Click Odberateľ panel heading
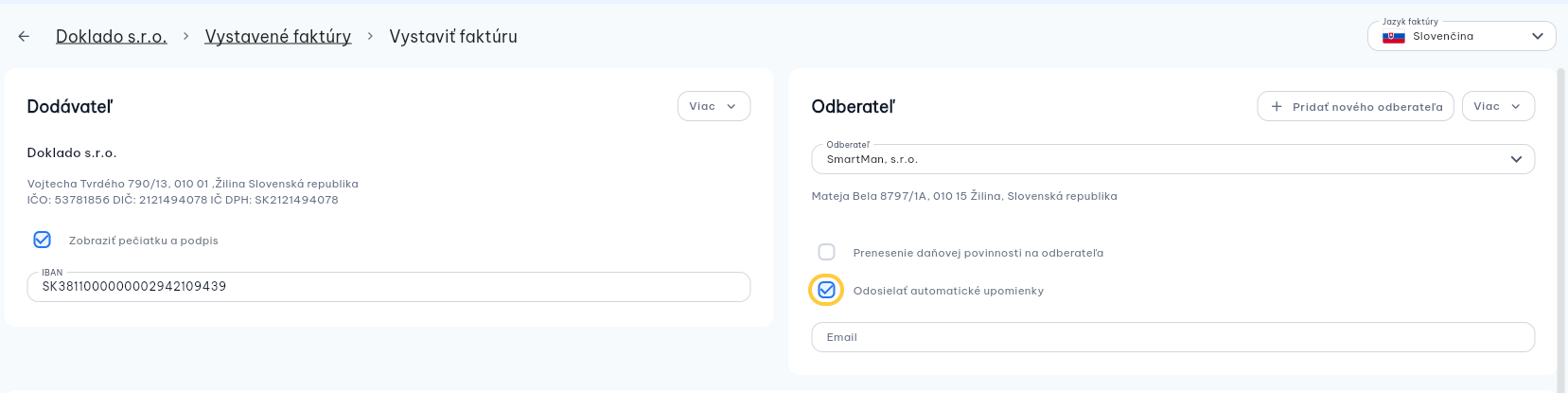Viewport: 1568px width, 393px height. (854, 107)
